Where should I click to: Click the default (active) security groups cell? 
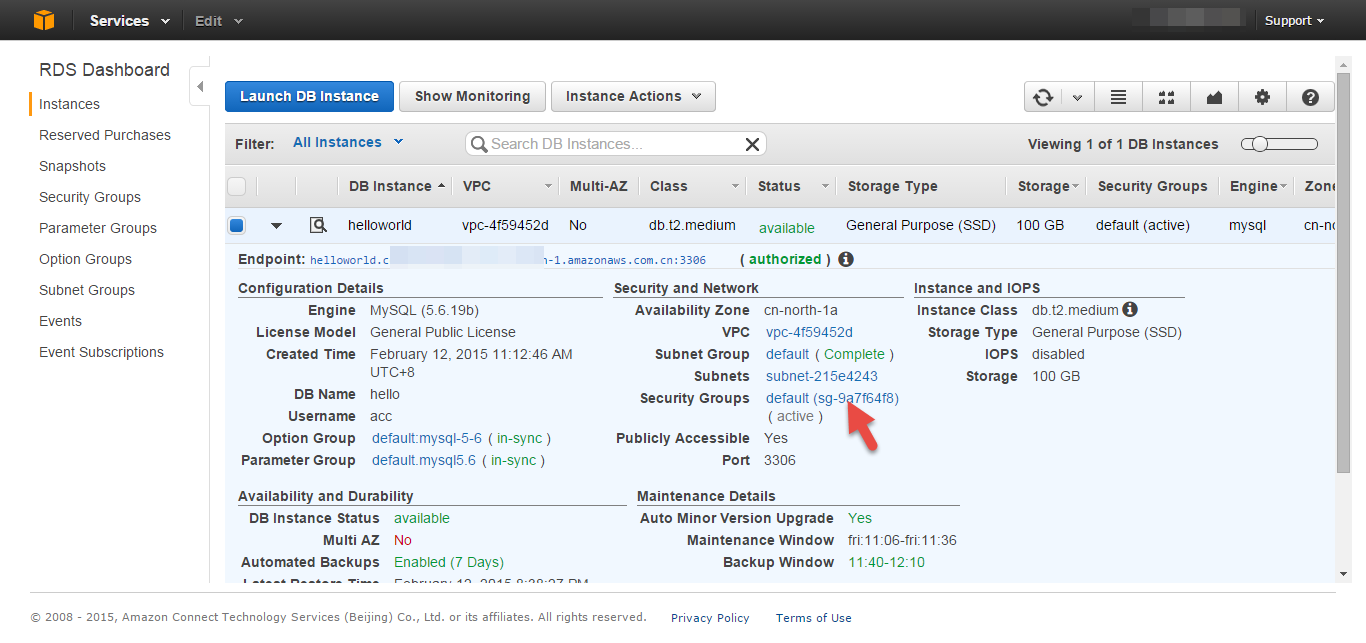(x=1143, y=225)
